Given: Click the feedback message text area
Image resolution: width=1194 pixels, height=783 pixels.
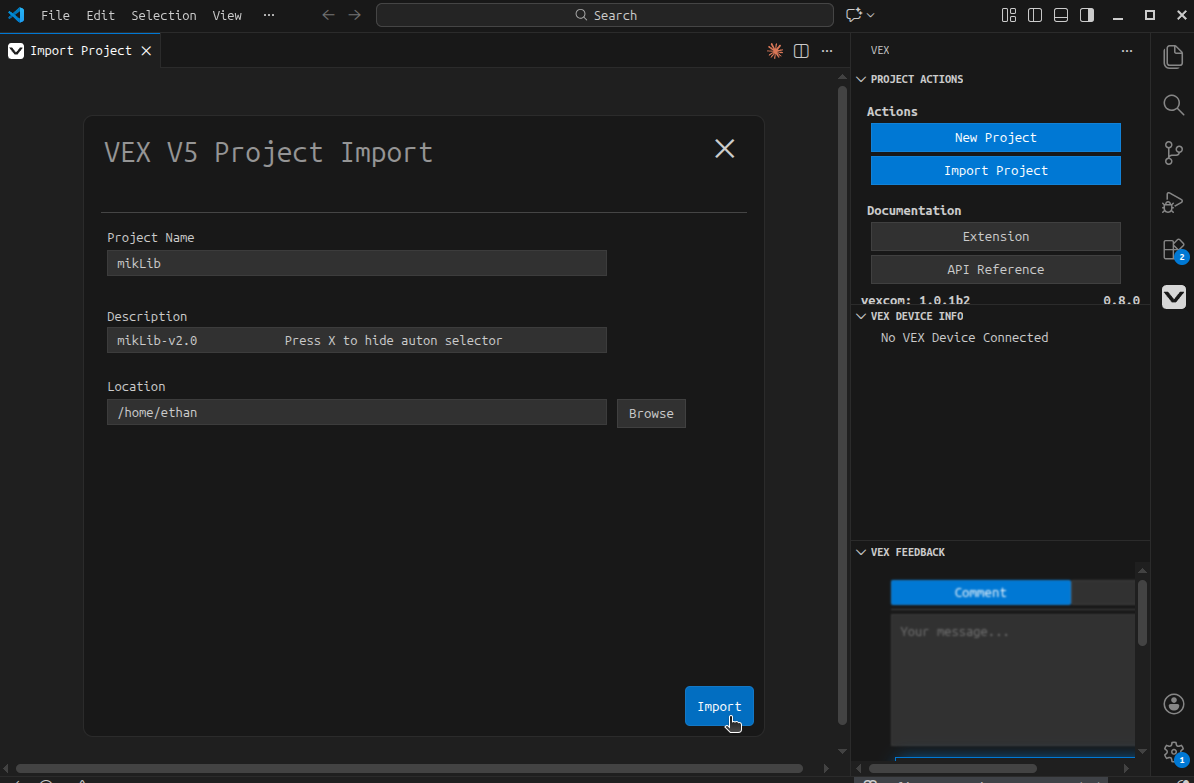Looking at the screenshot, I should point(1013,680).
